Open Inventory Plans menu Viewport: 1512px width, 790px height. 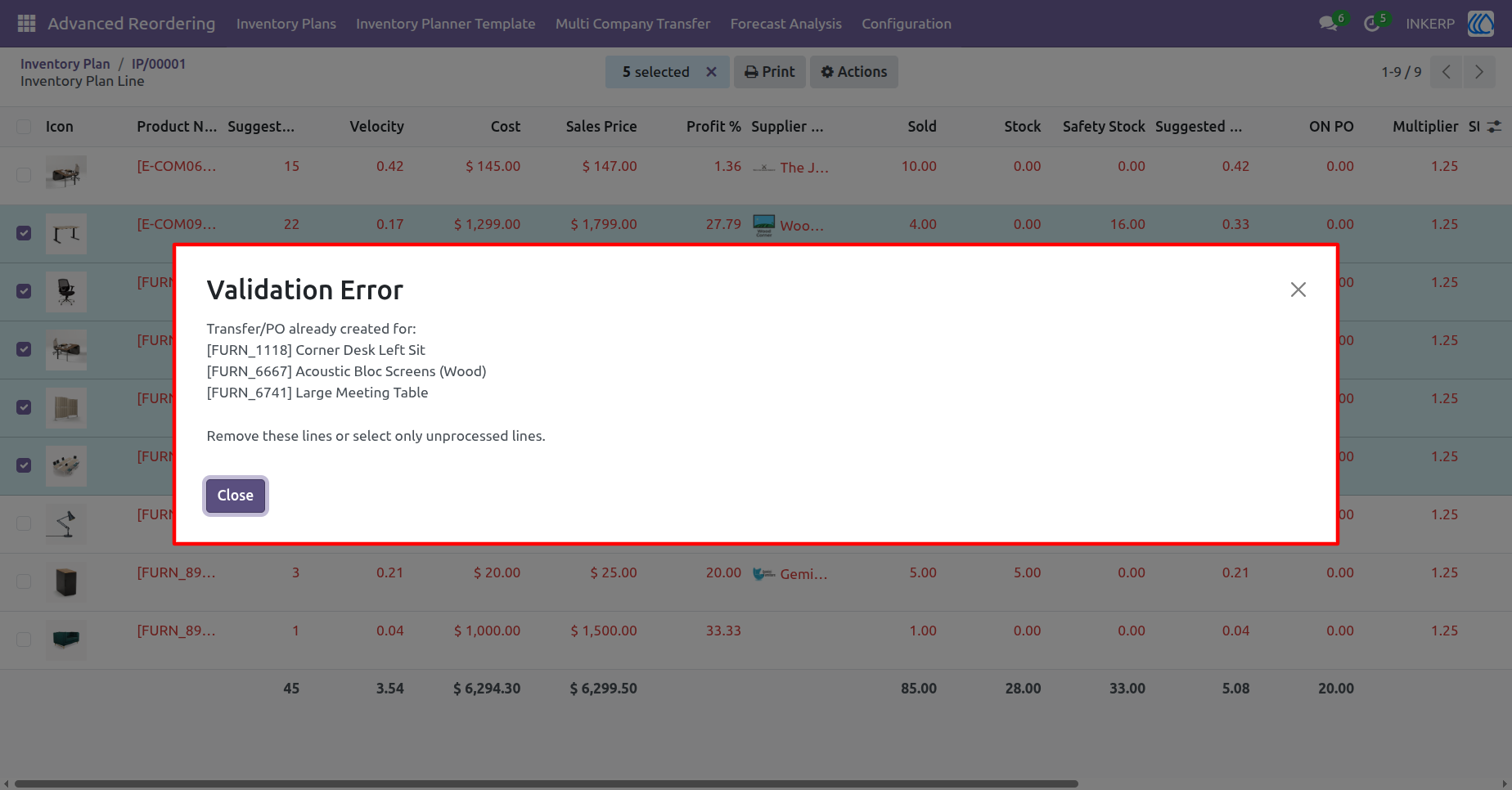pos(286,24)
